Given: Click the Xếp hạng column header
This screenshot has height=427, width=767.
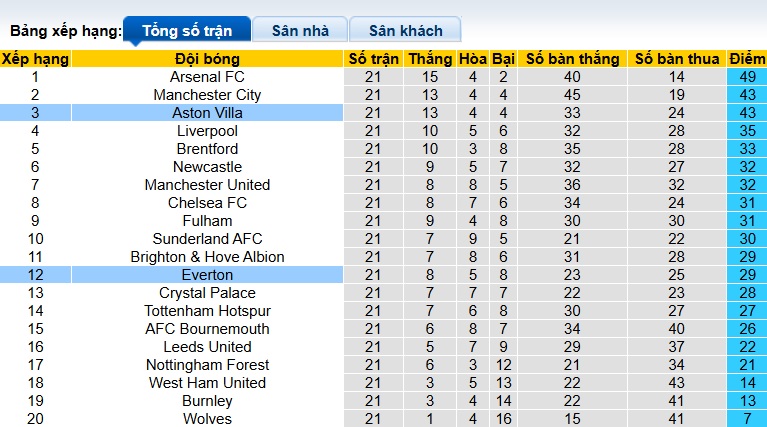Looking at the screenshot, I should 35,59.
